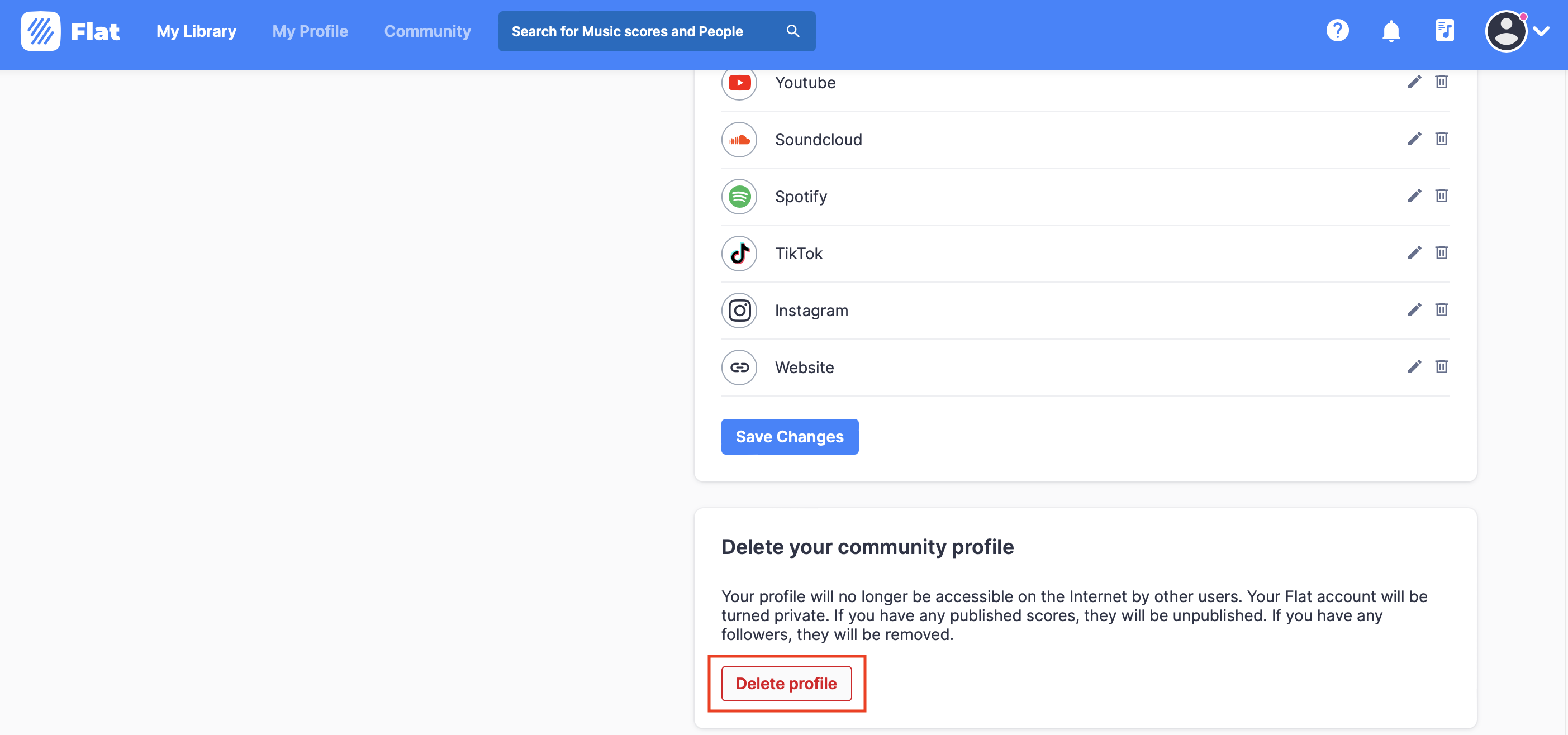Viewport: 1568px width, 735px height.
Task: Delete the Soundcloud link via trash icon
Action: coord(1442,139)
